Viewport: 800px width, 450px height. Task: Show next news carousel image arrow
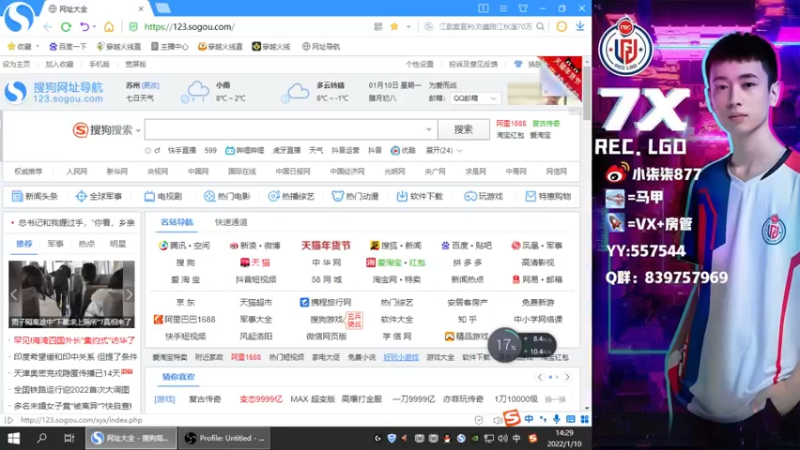(129, 294)
